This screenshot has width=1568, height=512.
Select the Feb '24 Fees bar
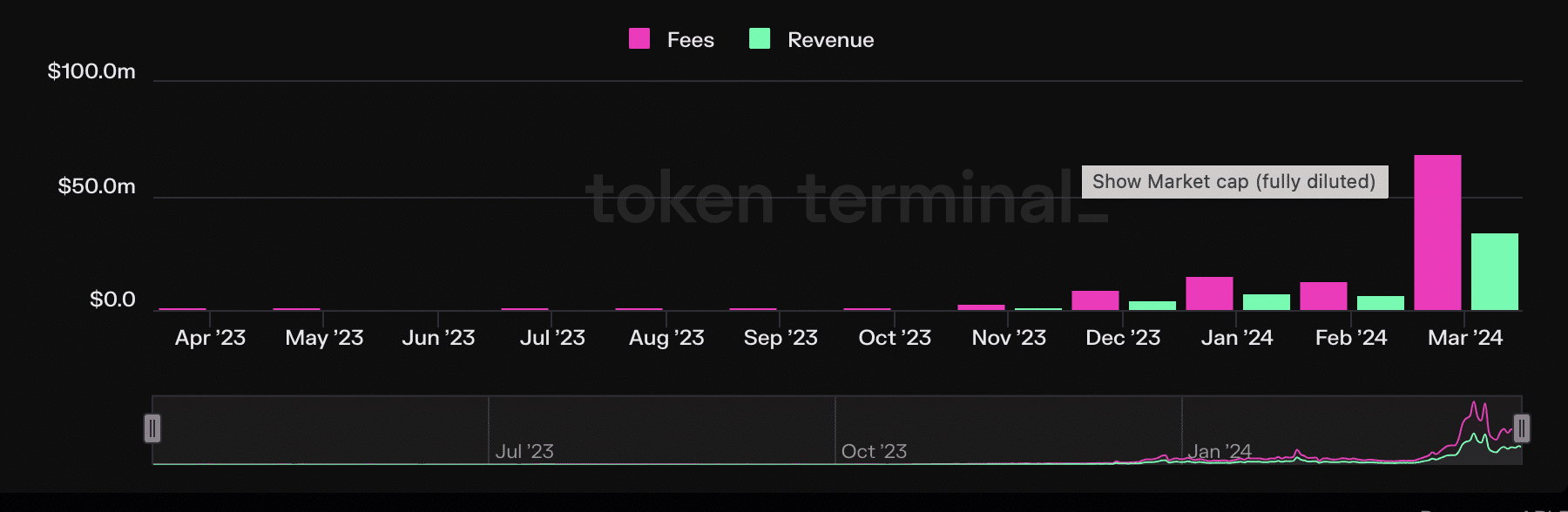(x=1323, y=296)
